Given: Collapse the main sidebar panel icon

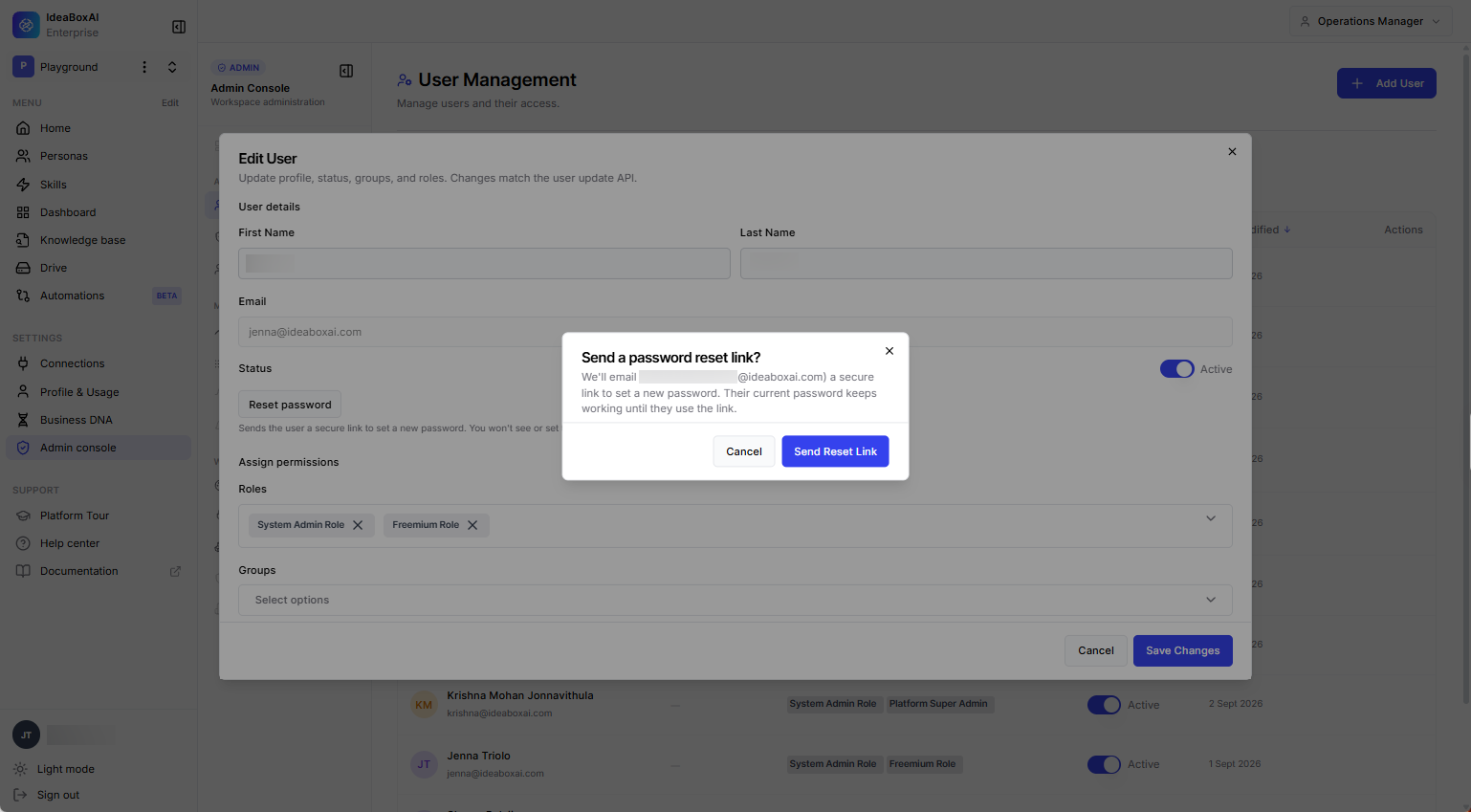Looking at the screenshot, I should coord(179,27).
